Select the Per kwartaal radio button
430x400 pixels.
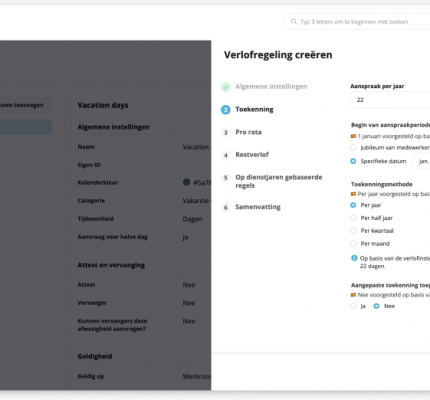click(353, 231)
